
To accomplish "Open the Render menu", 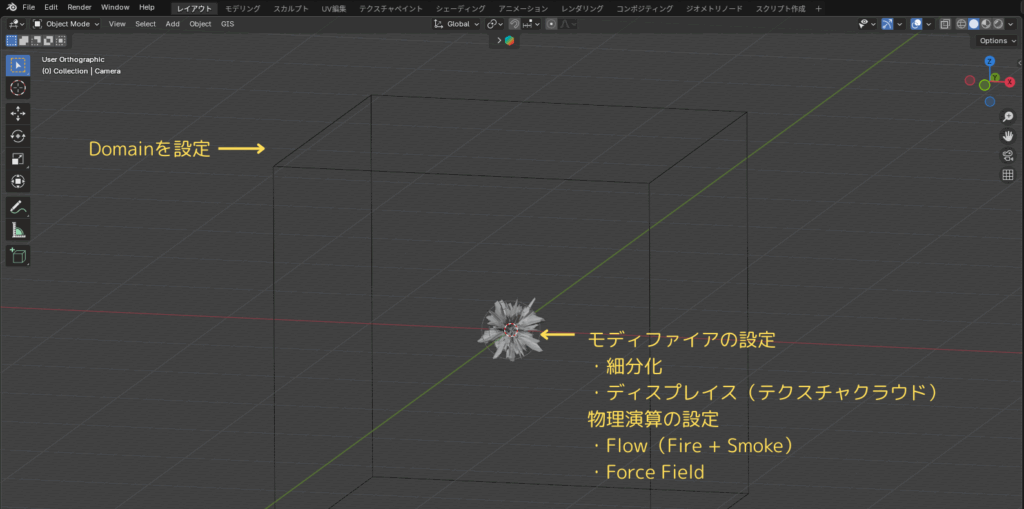I will tap(79, 8).
